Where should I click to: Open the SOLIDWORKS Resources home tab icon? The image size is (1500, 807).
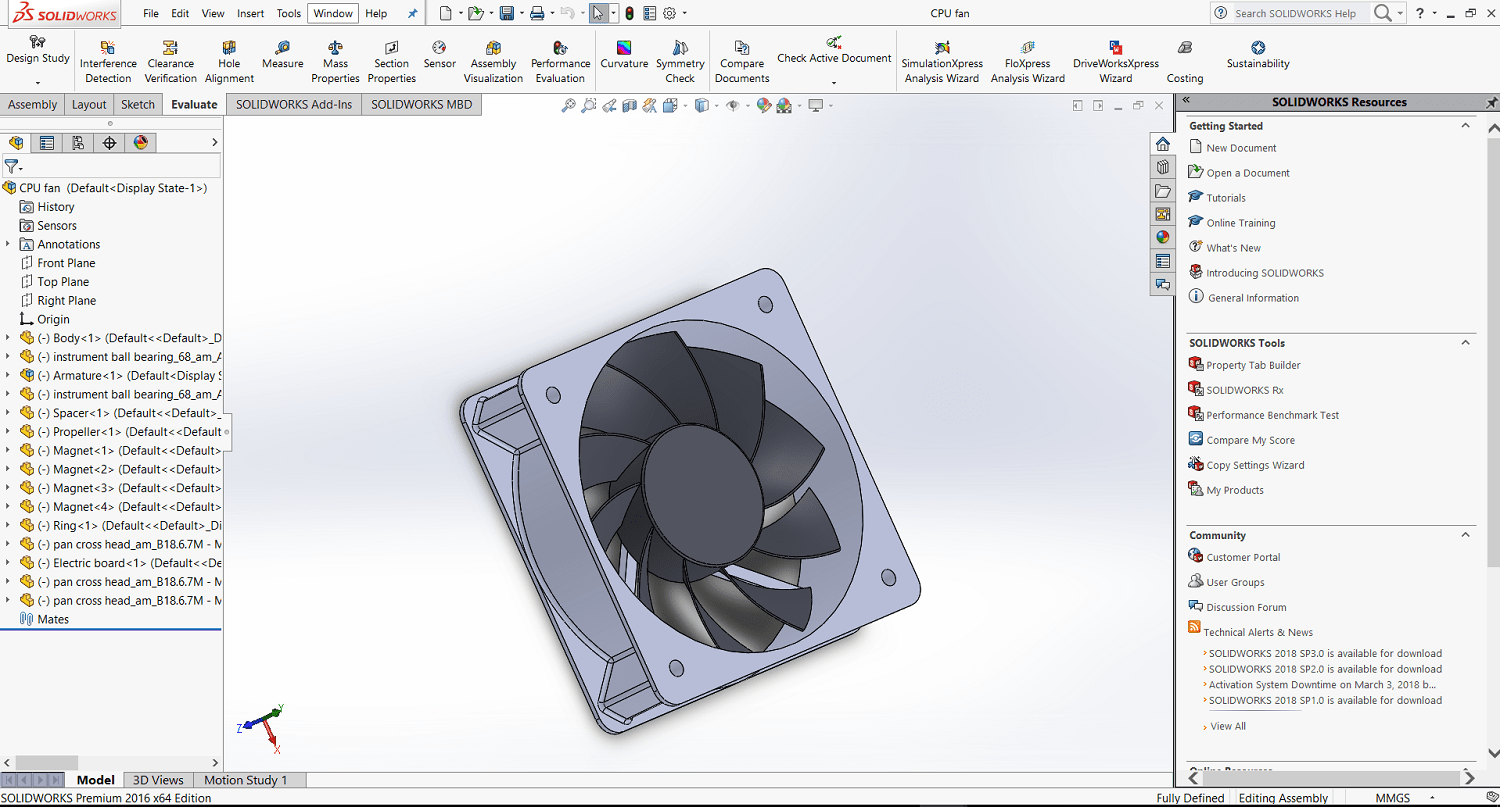1162,144
